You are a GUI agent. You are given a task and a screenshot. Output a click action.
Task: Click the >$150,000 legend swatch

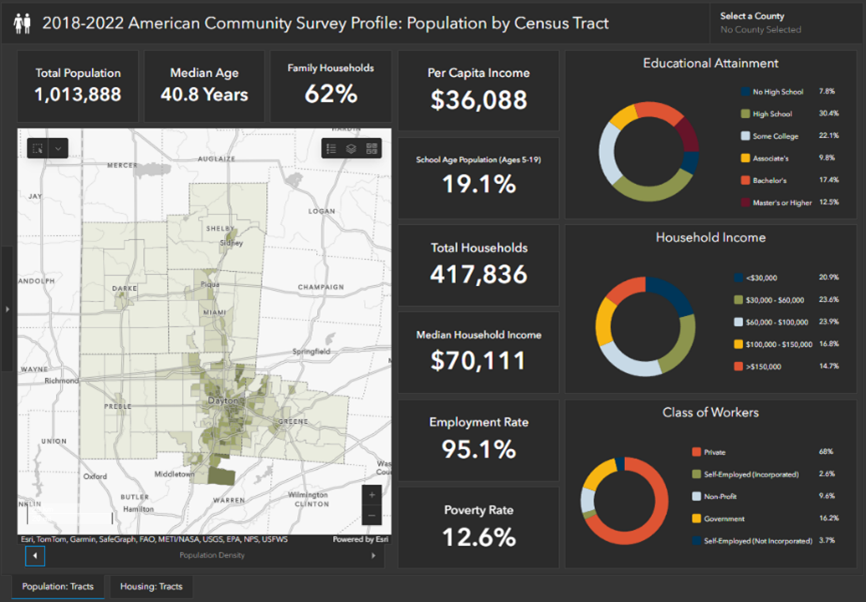click(738, 366)
